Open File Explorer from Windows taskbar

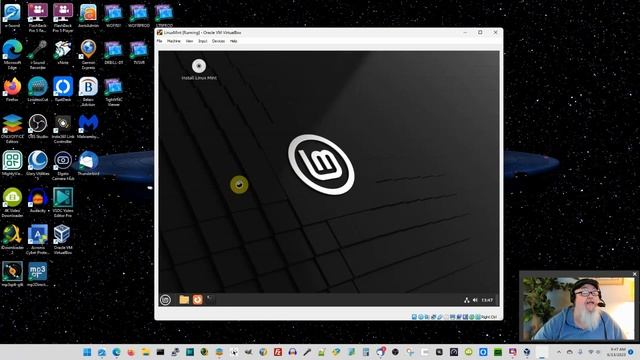click(x=146, y=352)
